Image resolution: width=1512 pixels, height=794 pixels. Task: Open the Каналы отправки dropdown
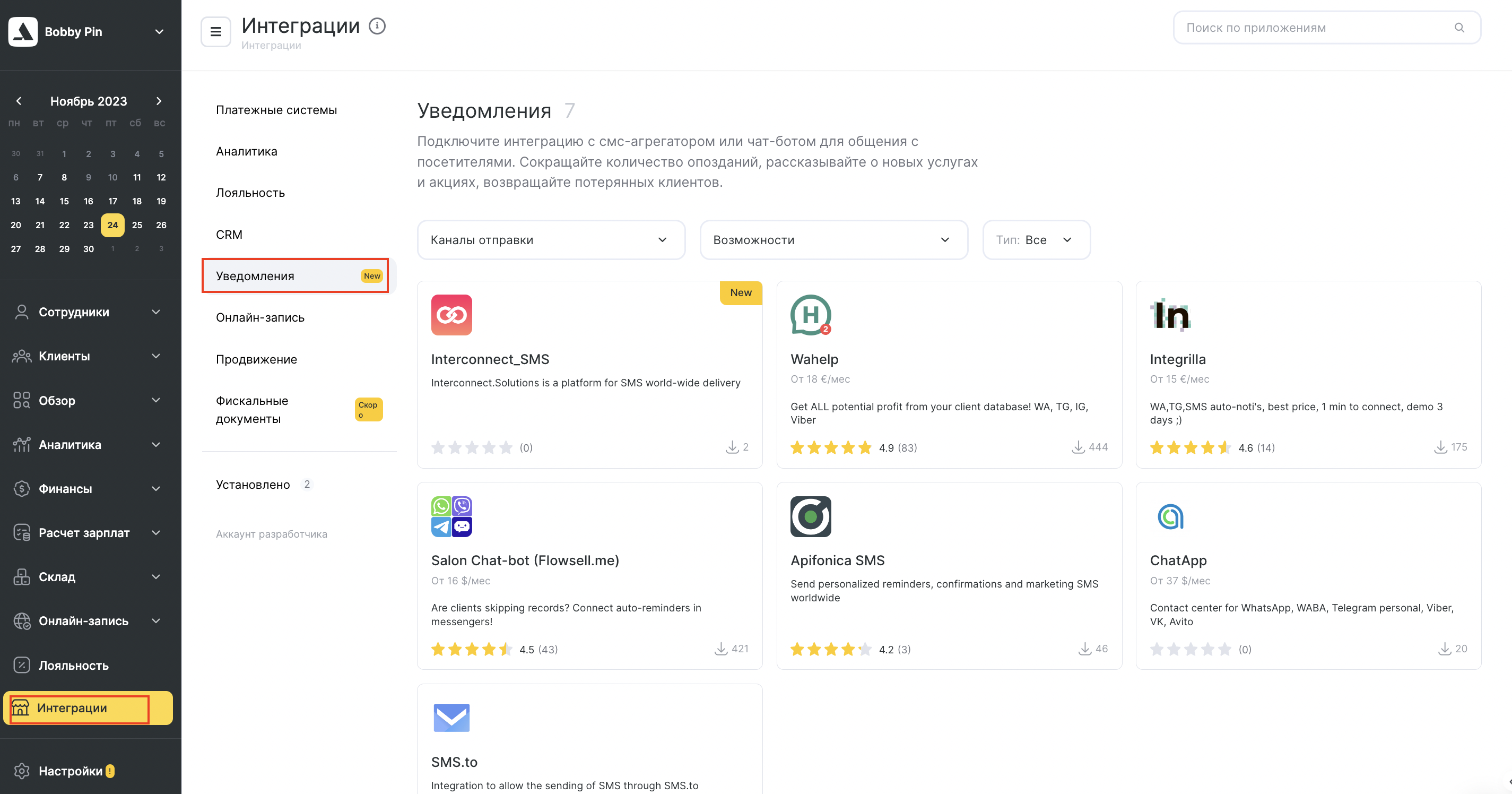pyautogui.click(x=551, y=239)
